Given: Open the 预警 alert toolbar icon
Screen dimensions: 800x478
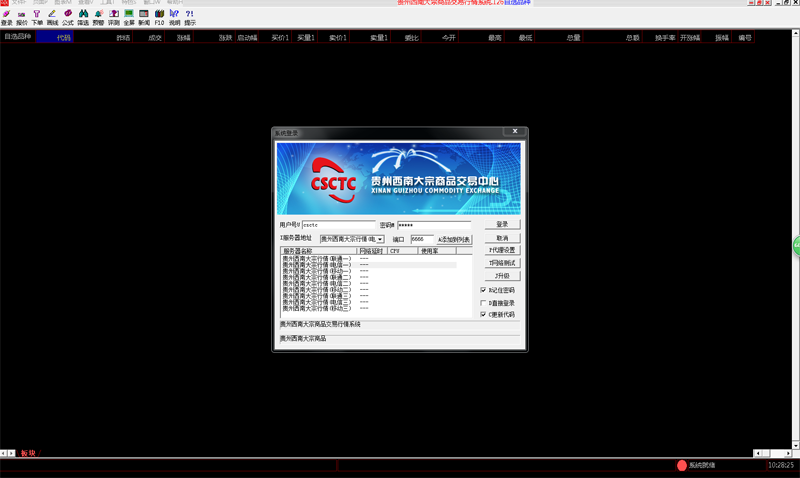Looking at the screenshot, I should point(98,17).
